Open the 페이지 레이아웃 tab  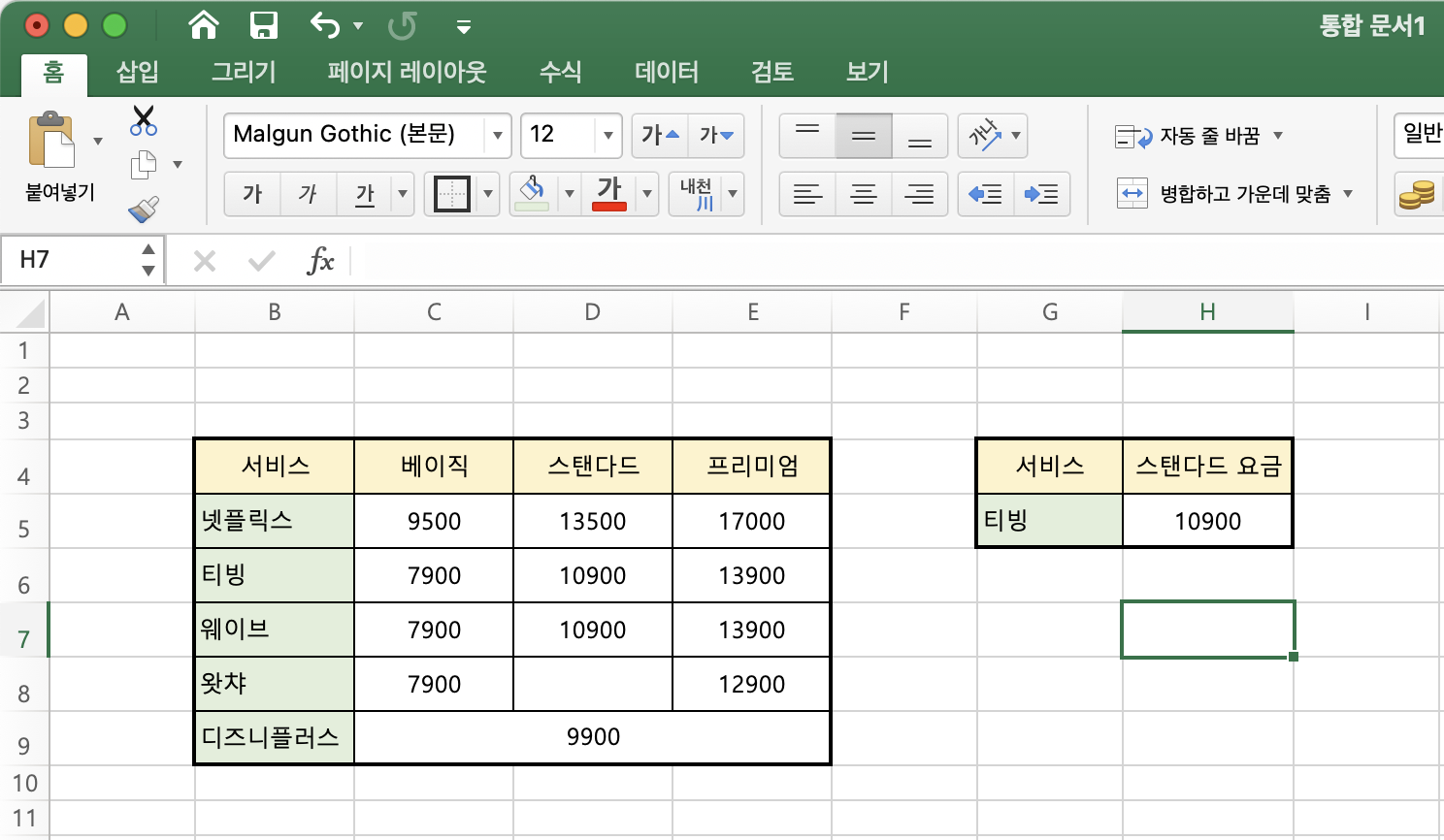(x=407, y=73)
